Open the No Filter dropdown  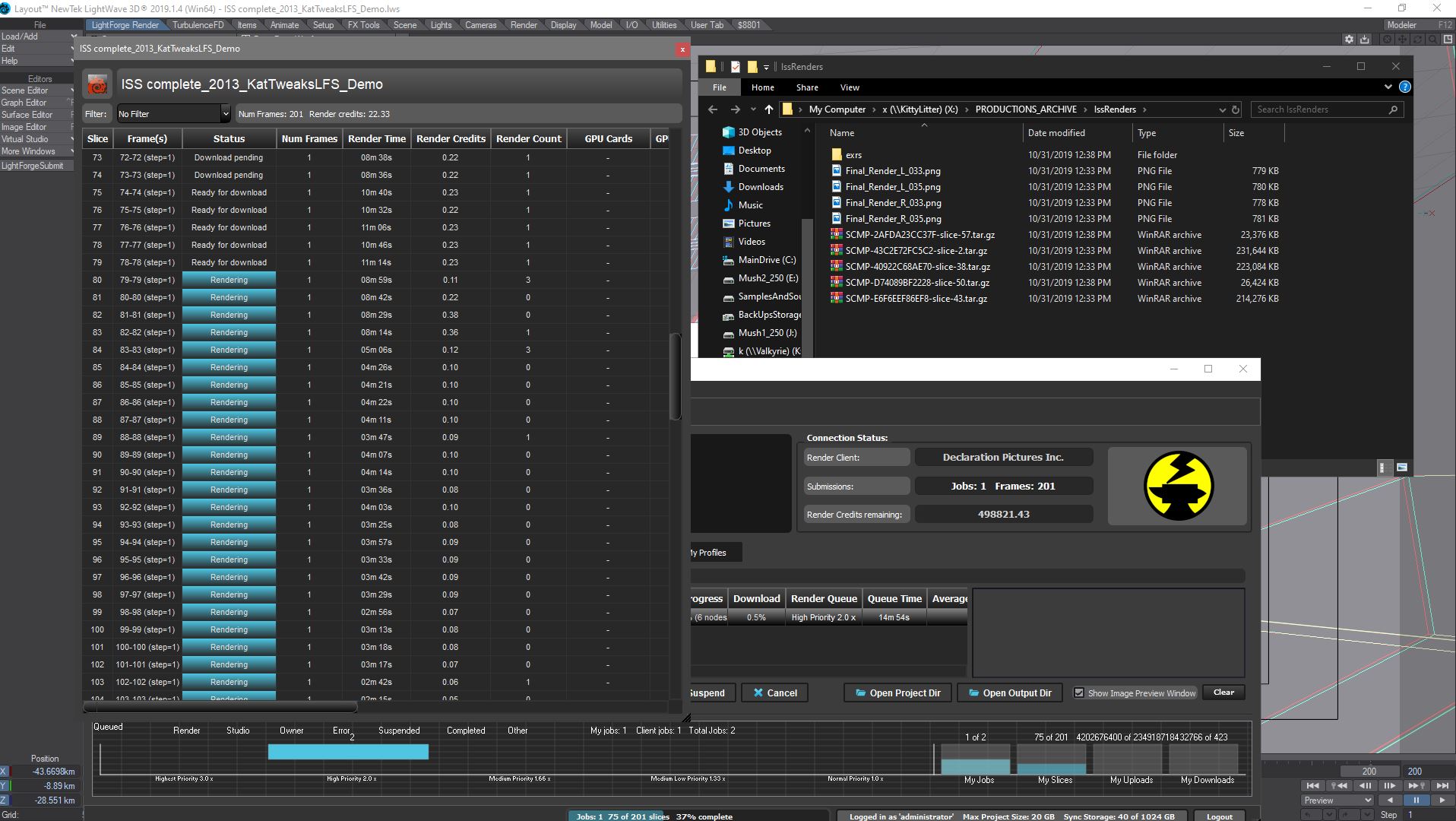(x=173, y=114)
